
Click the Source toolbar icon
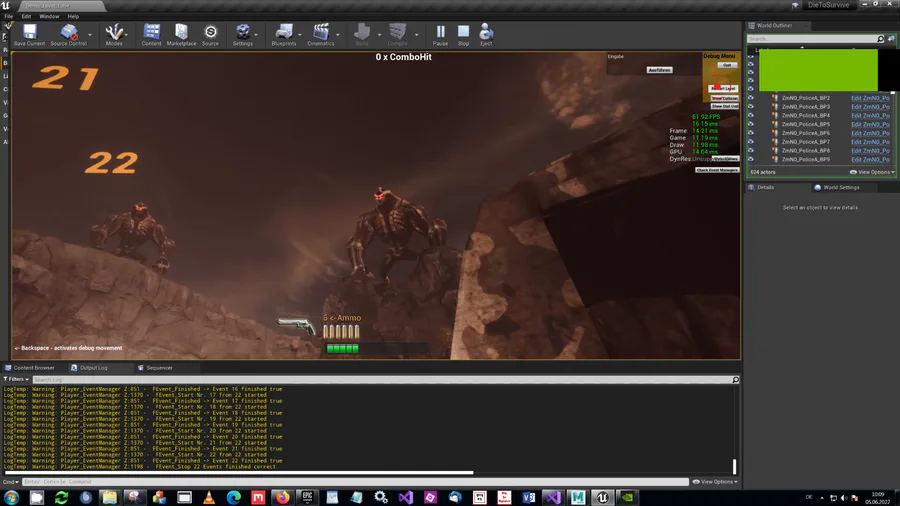[x=210, y=34]
